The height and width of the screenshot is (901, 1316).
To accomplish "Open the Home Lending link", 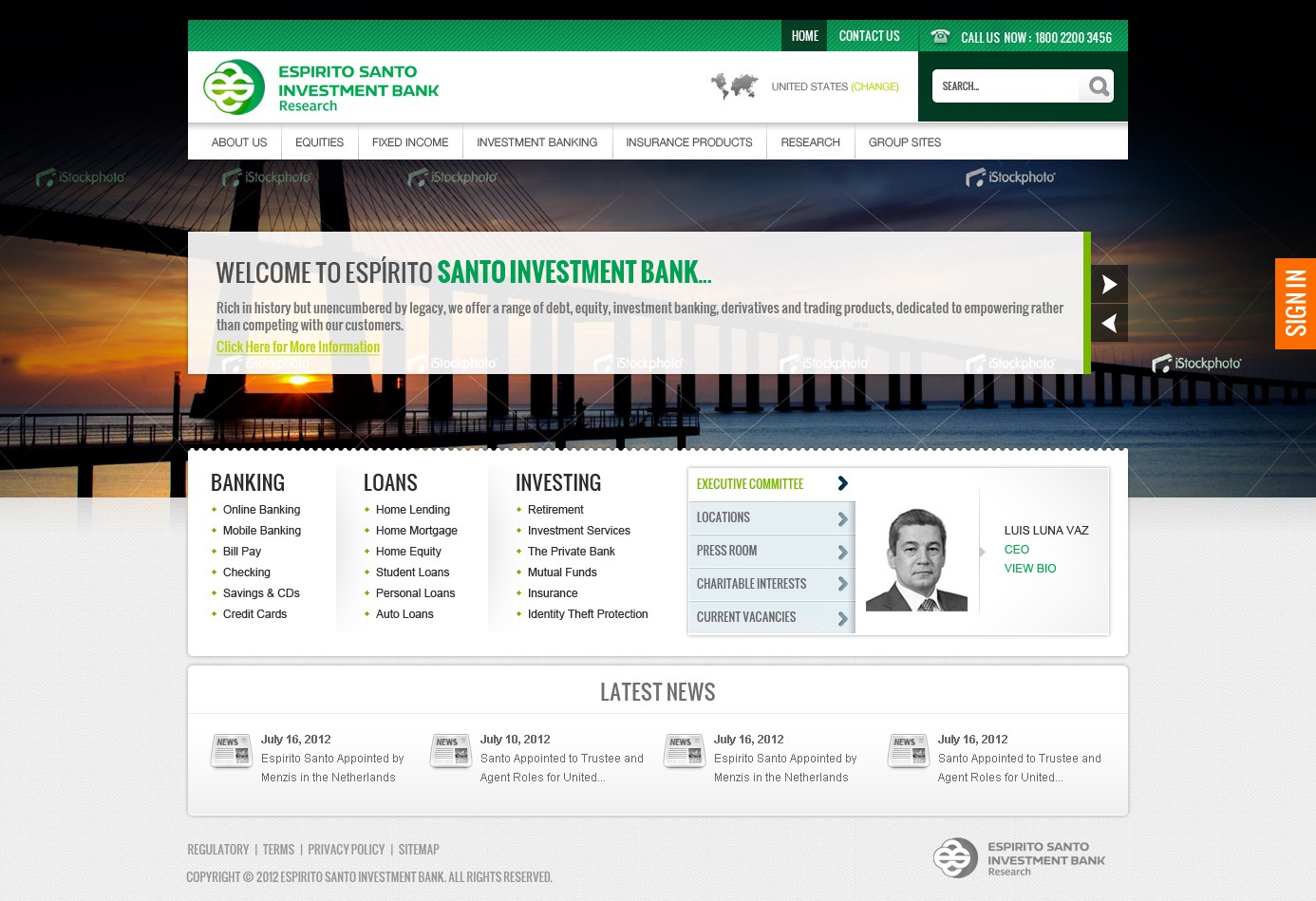I will (413, 510).
